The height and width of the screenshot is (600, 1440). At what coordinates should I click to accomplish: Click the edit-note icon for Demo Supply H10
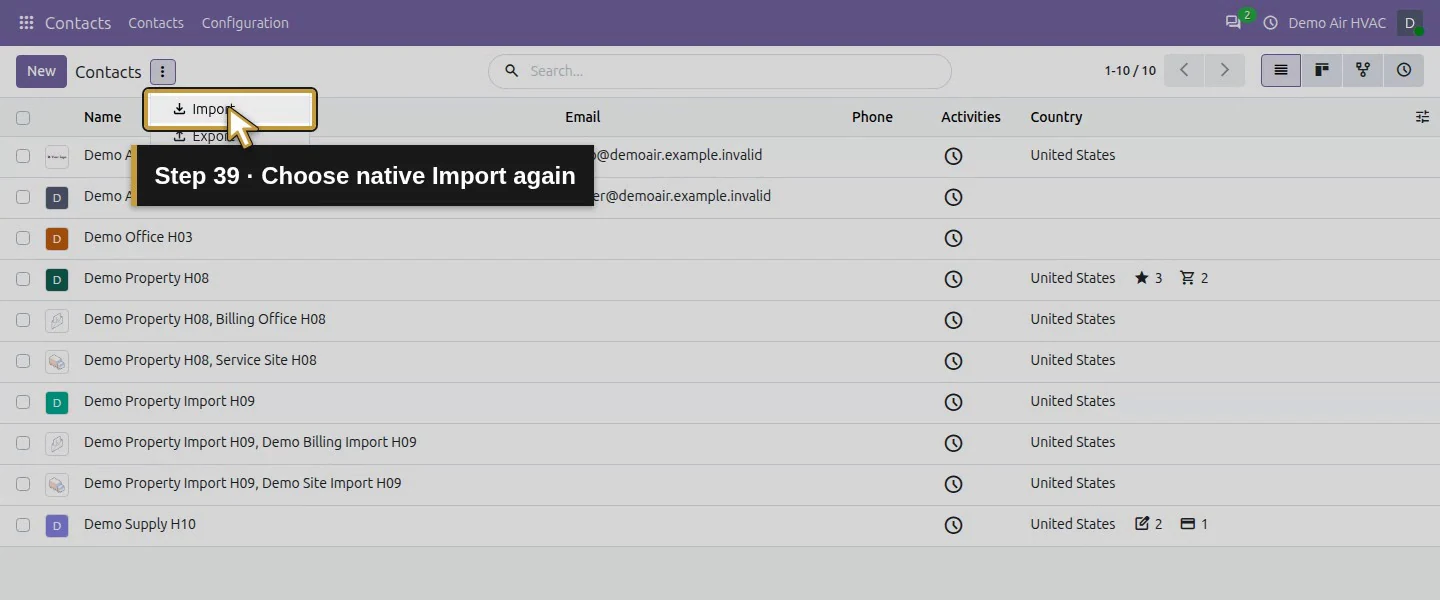click(1142, 524)
